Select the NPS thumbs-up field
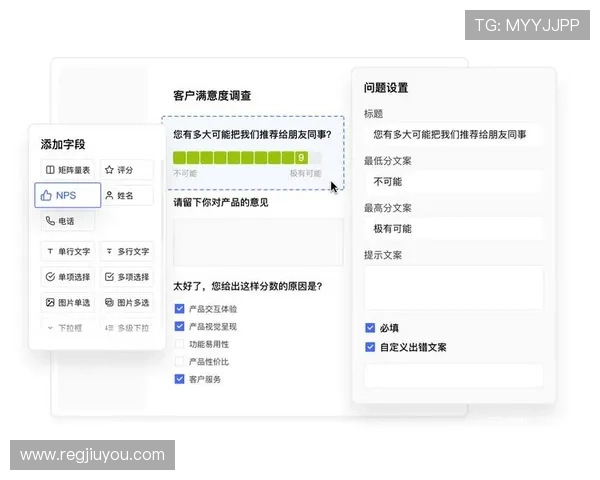The image size is (600, 480). [x=68, y=195]
